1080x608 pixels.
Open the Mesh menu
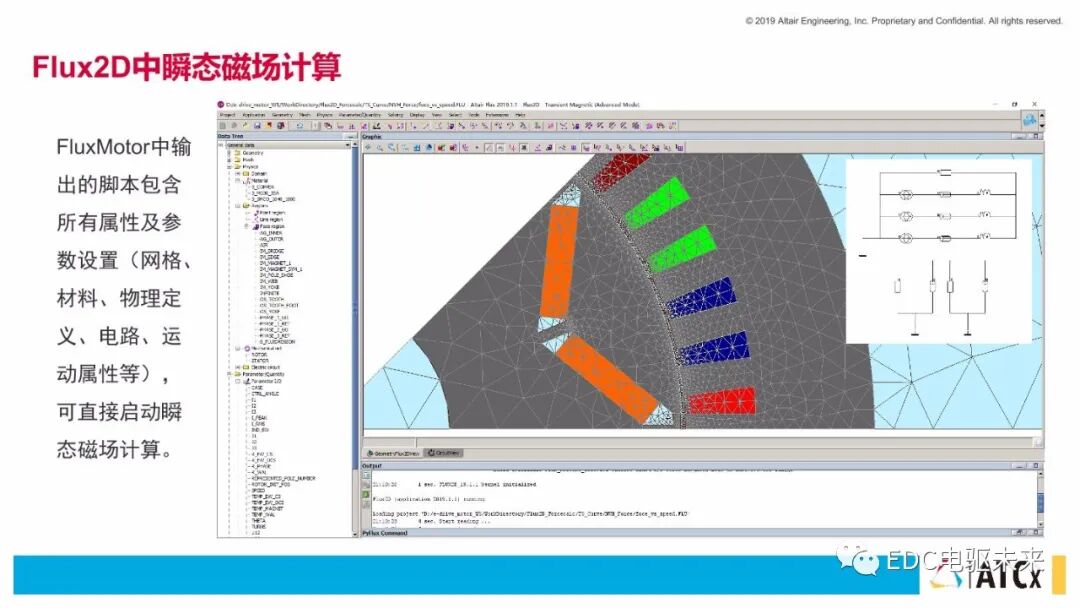[x=304, y=115]
